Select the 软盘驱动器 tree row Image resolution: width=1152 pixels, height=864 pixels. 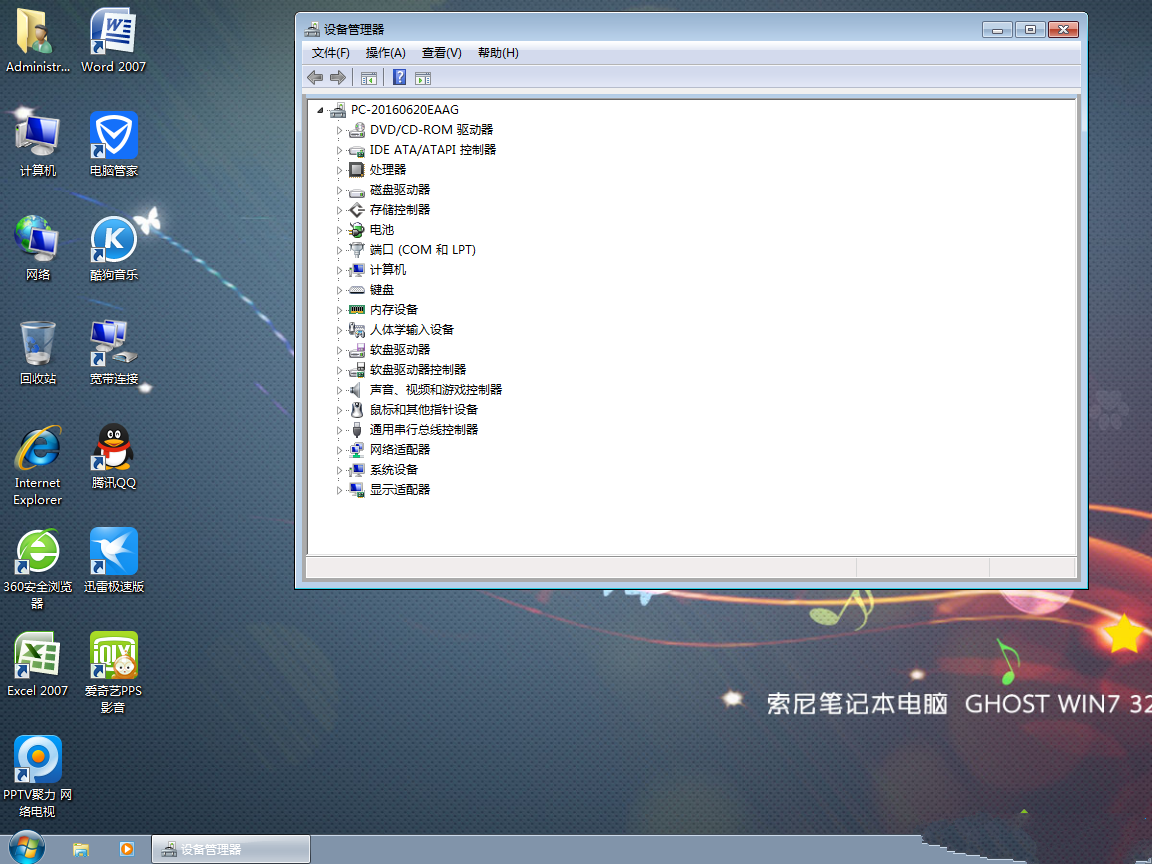(400, 350)
